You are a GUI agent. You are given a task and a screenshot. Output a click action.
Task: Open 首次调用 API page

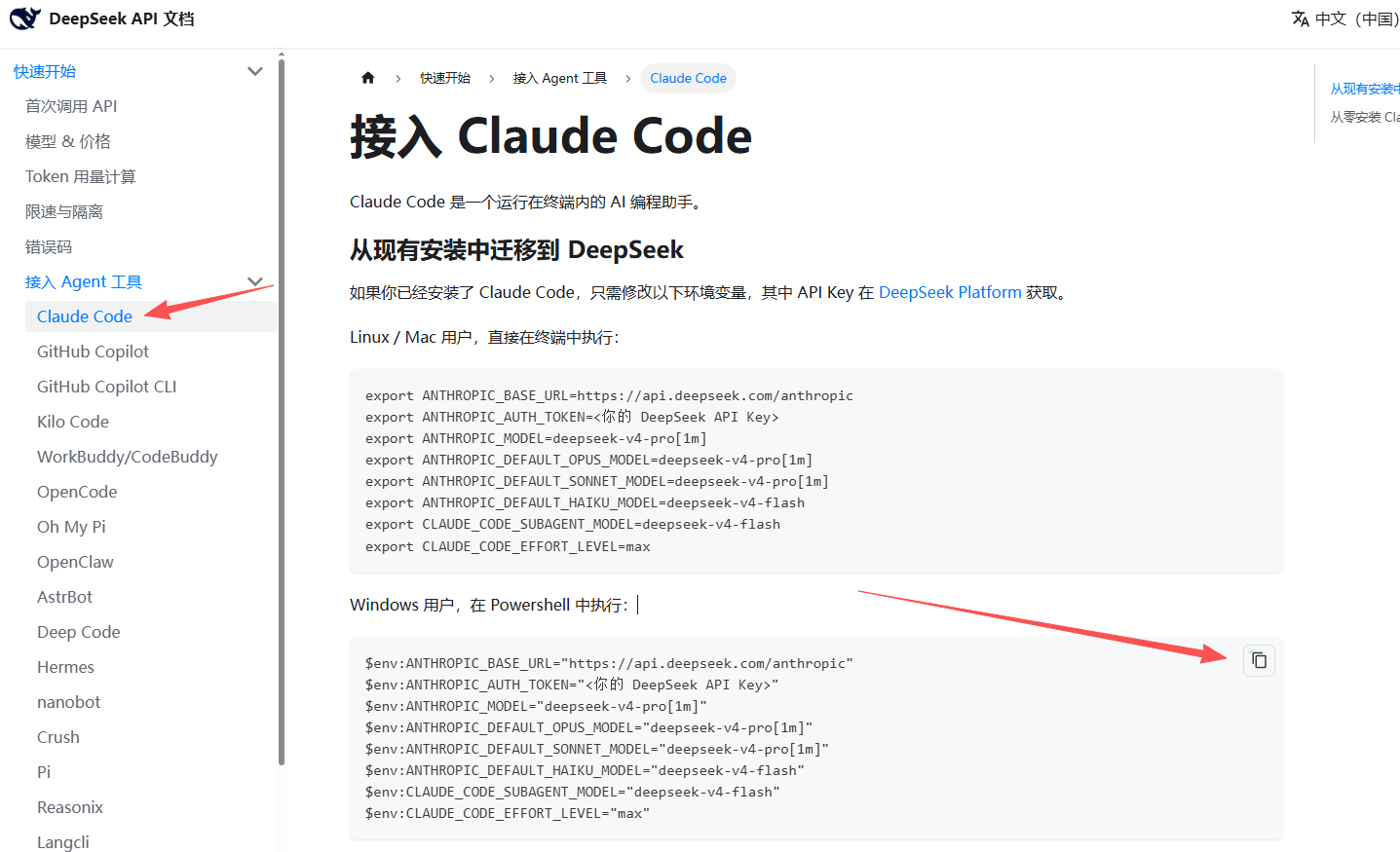pyautogui.click(x=71, y=106)
